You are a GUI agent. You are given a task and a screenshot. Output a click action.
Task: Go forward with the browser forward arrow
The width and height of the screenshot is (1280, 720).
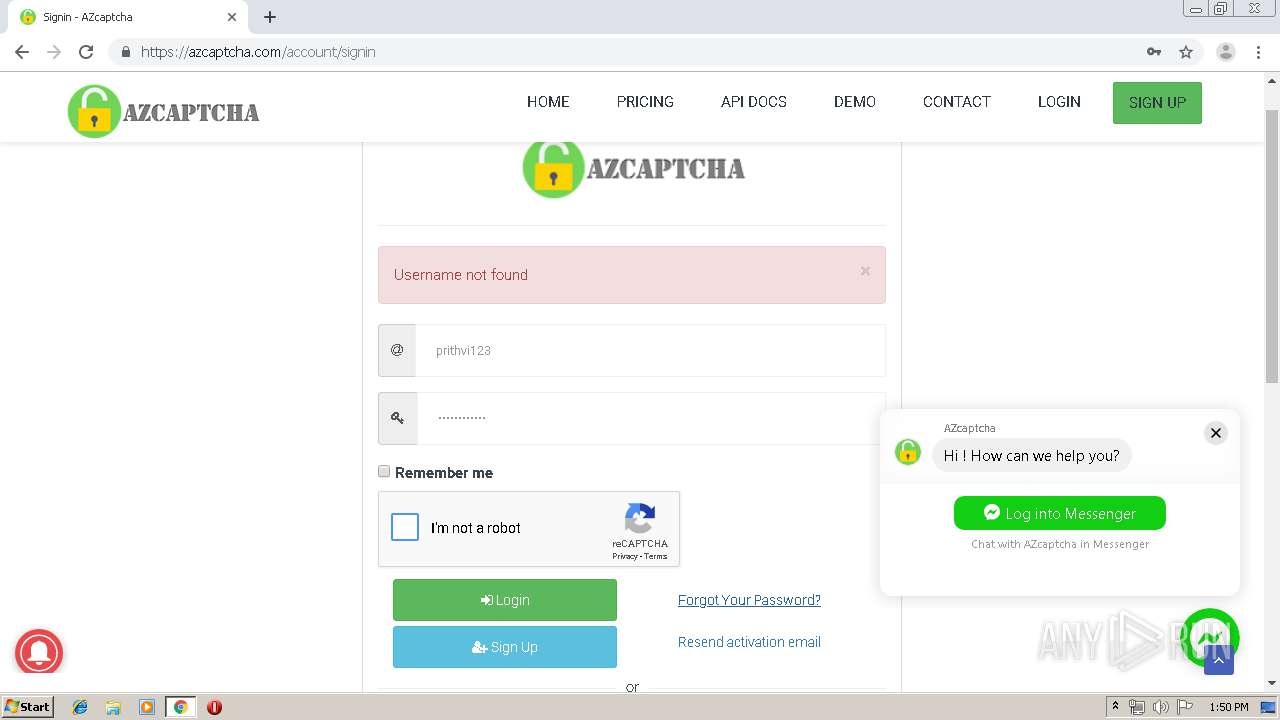pyautogui.click(x=54, y=52)
